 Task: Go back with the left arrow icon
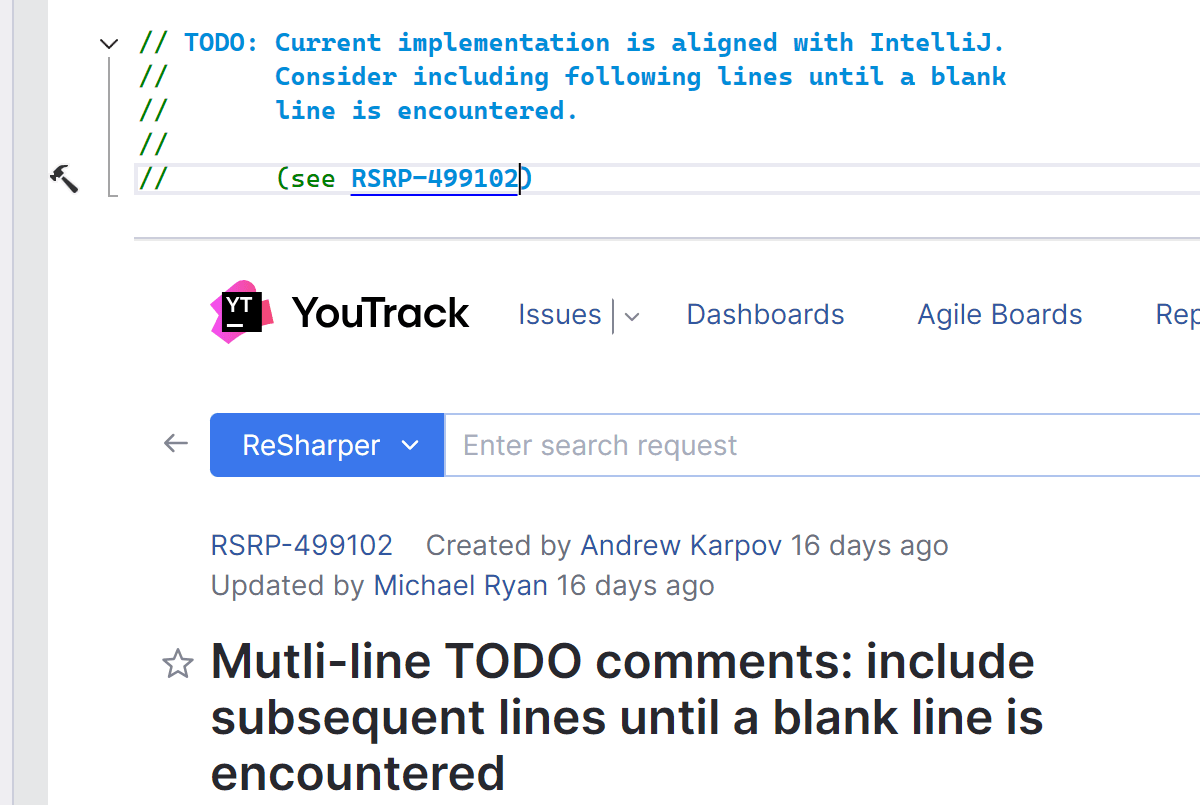click(176, 444)
